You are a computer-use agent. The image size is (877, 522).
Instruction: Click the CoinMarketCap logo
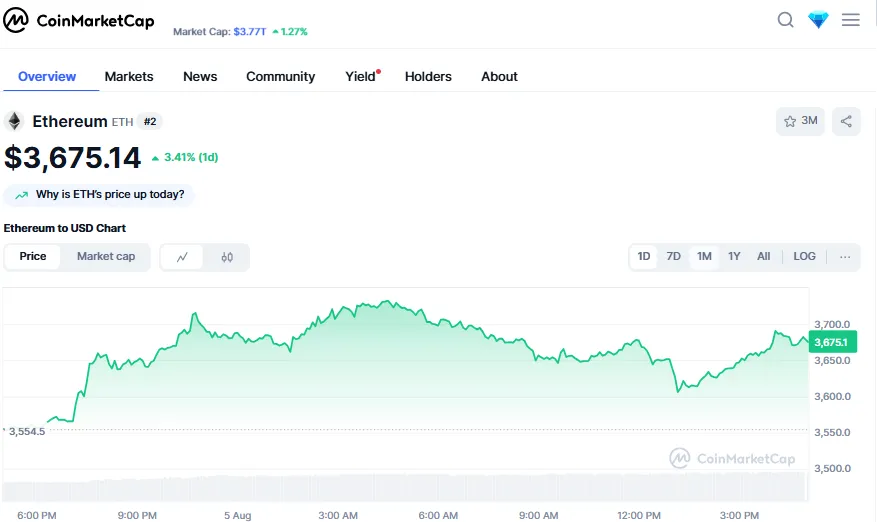(x=79, y=21)
